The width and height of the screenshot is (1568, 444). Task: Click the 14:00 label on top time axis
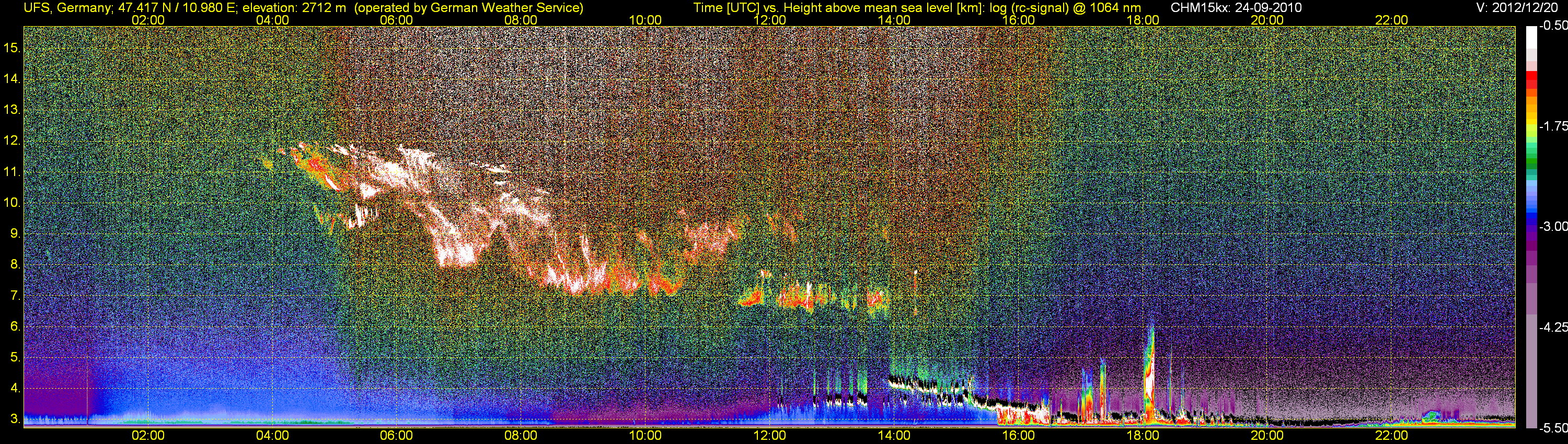click(x=894, y=20)
